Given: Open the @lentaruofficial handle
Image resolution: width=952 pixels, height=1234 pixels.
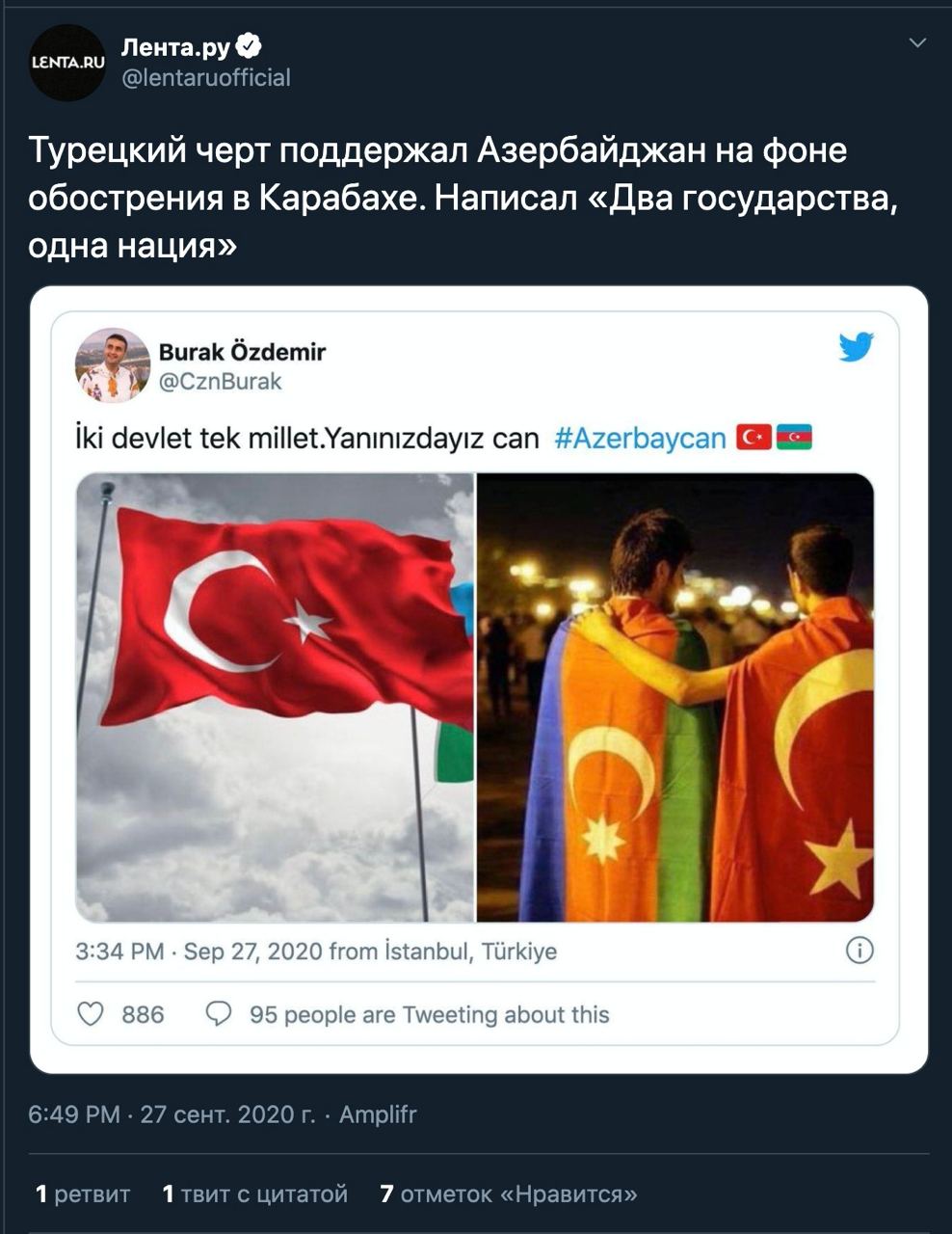Looking at the screenshot, I should (205, 77).
